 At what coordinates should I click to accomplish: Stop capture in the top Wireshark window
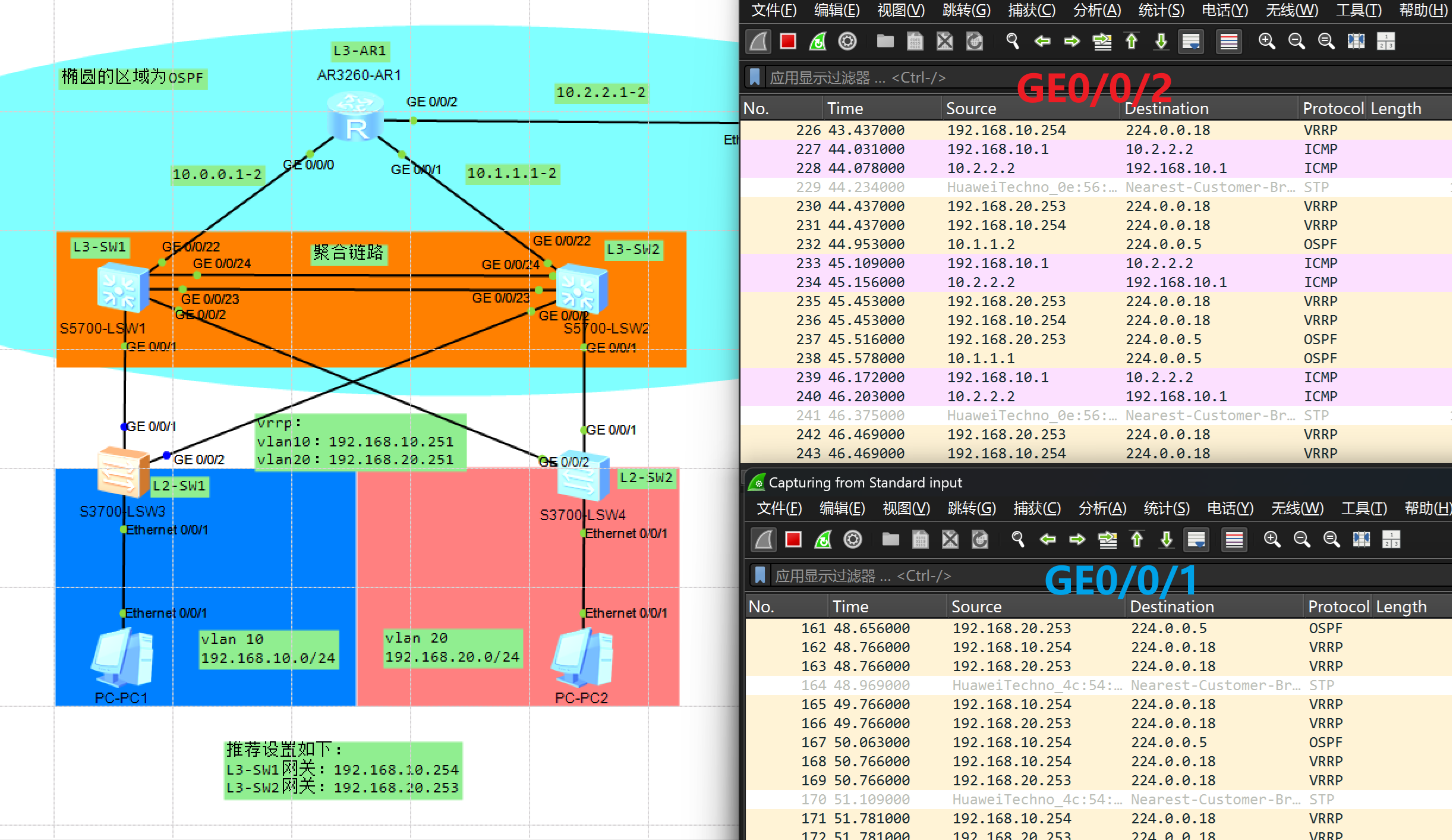pyautogui.click(x=788, y=41)
